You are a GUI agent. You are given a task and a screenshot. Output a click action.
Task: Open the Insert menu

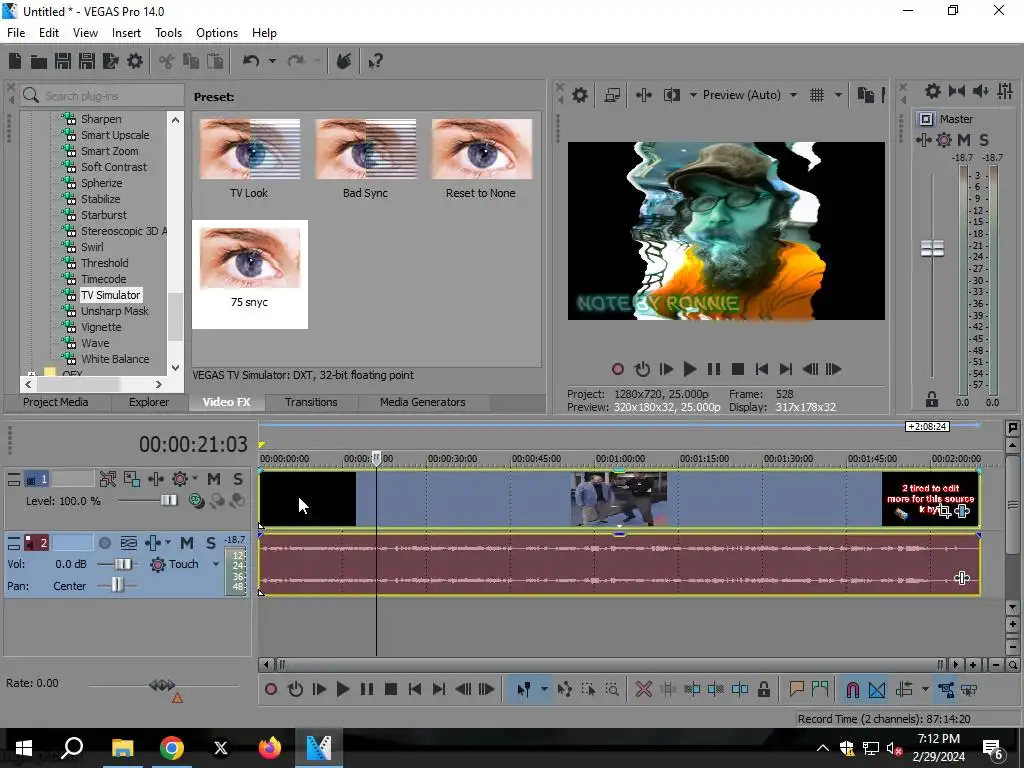pyautogui.click(x=126, y=33)
